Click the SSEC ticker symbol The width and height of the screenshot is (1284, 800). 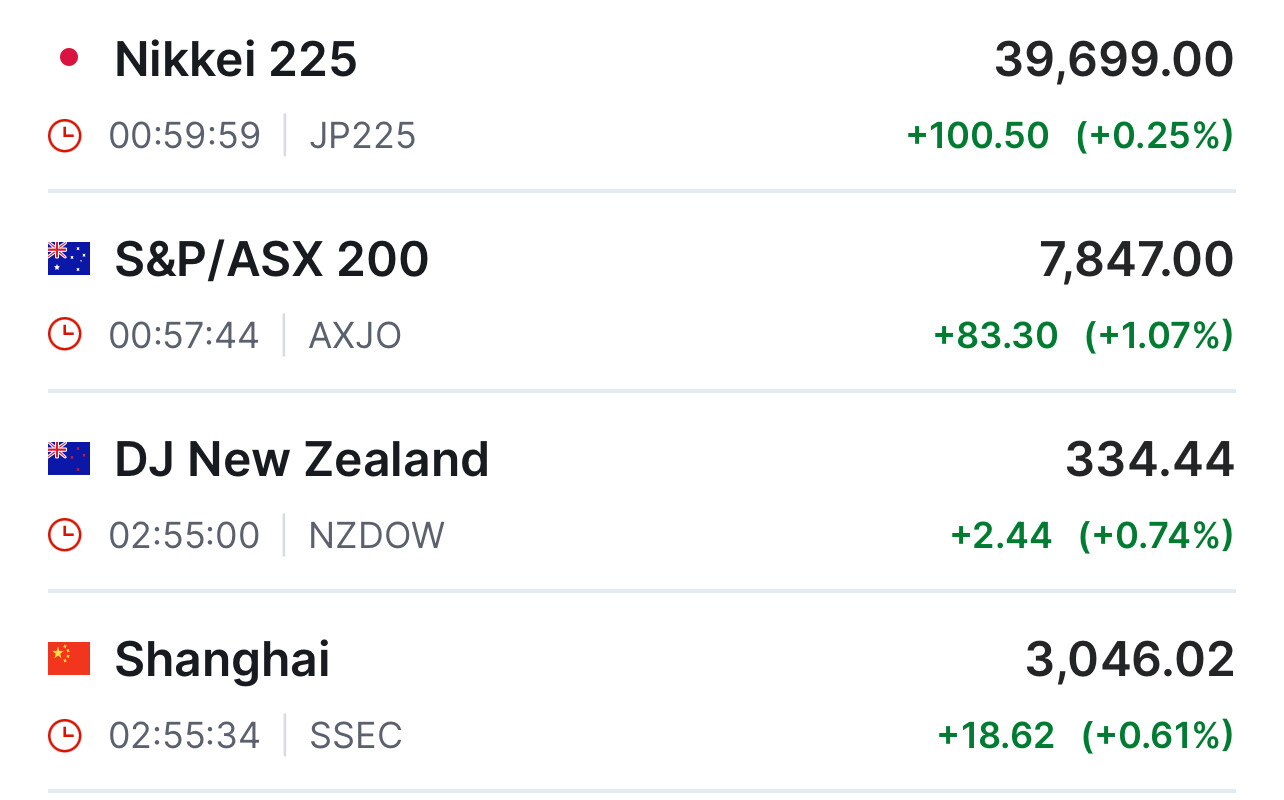click(356, 735)
